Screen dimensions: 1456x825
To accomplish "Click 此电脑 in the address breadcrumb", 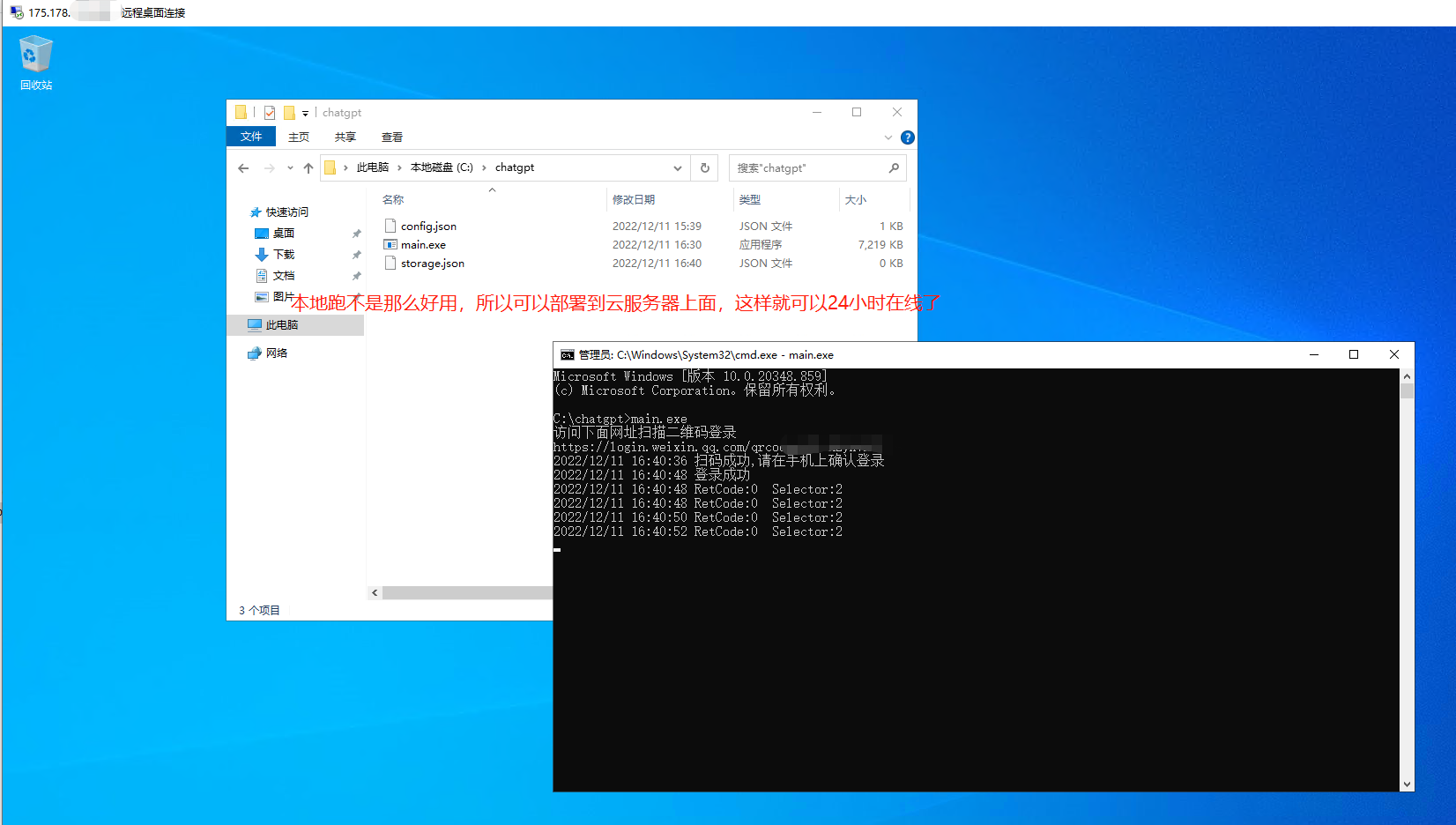I will tap(373, 167).
